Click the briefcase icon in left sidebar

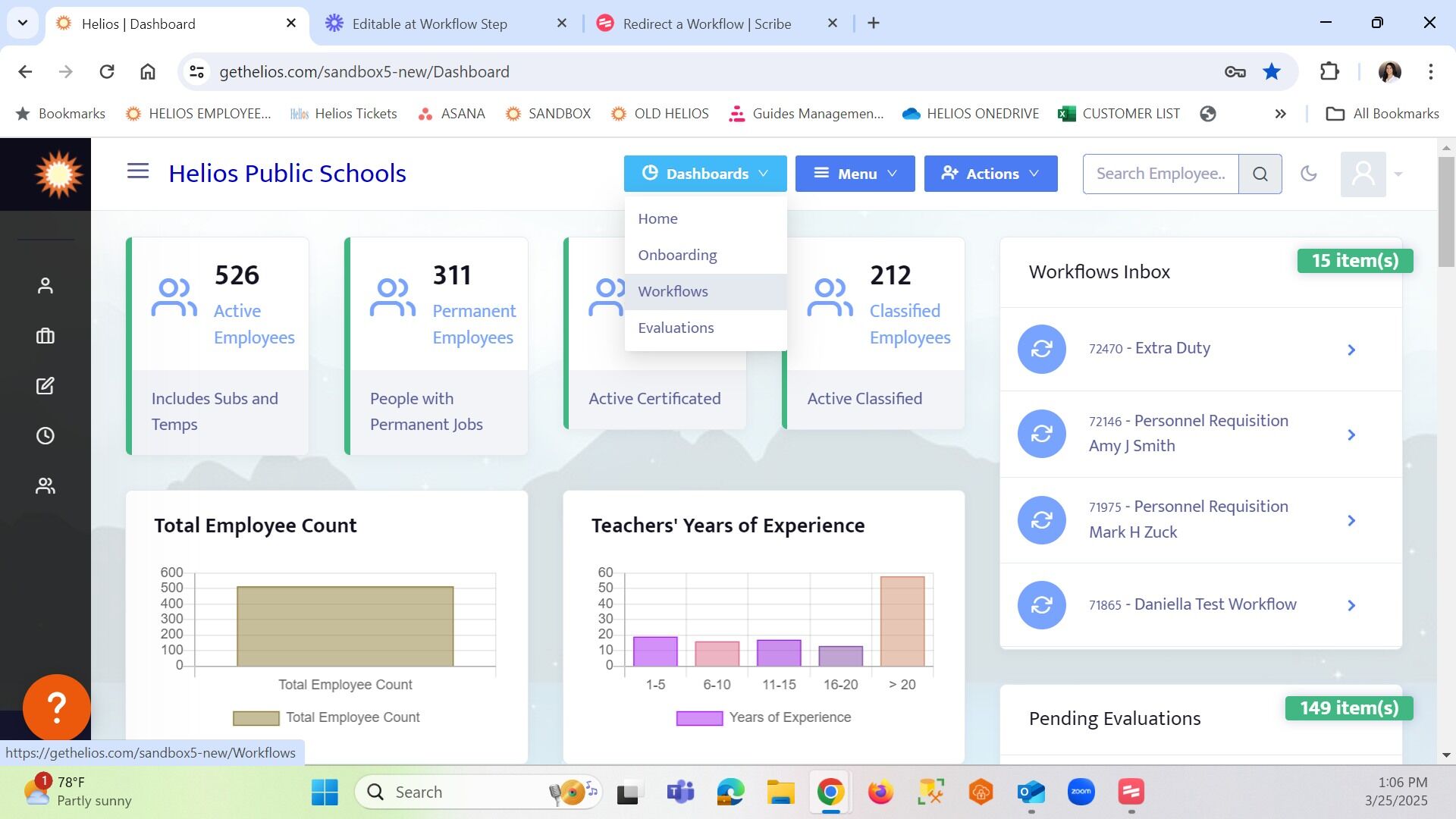45,336
